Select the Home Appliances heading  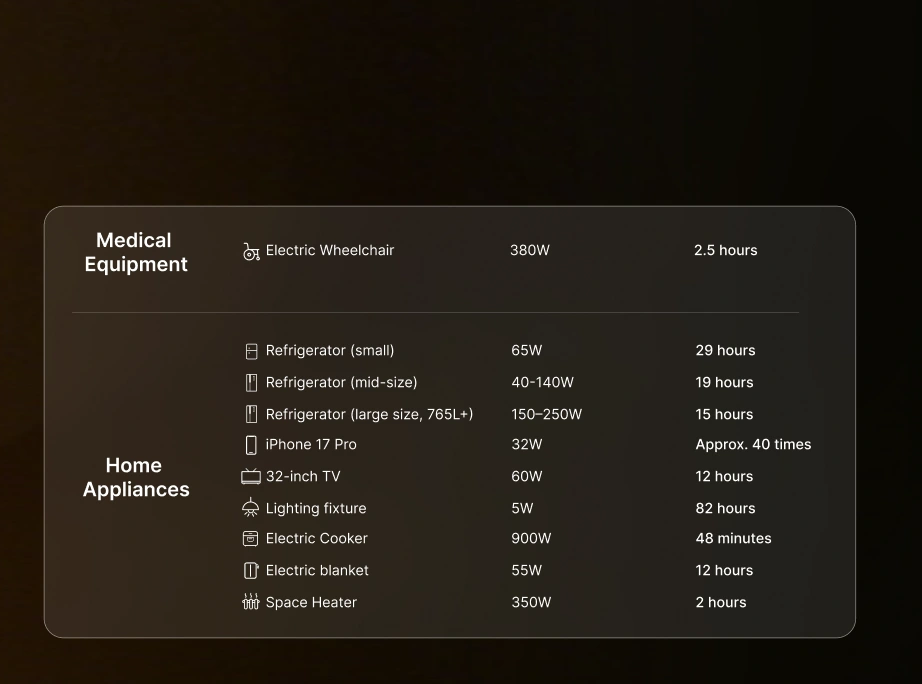pyautogui.click(x=135, y=477)
